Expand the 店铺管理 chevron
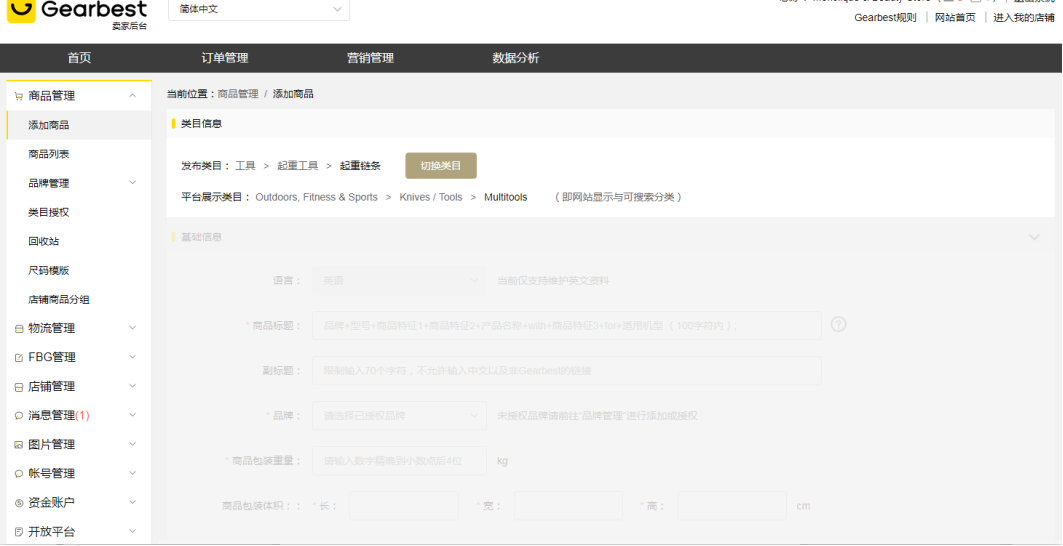Screen dimensions: 1063x546 pos(132,386)
